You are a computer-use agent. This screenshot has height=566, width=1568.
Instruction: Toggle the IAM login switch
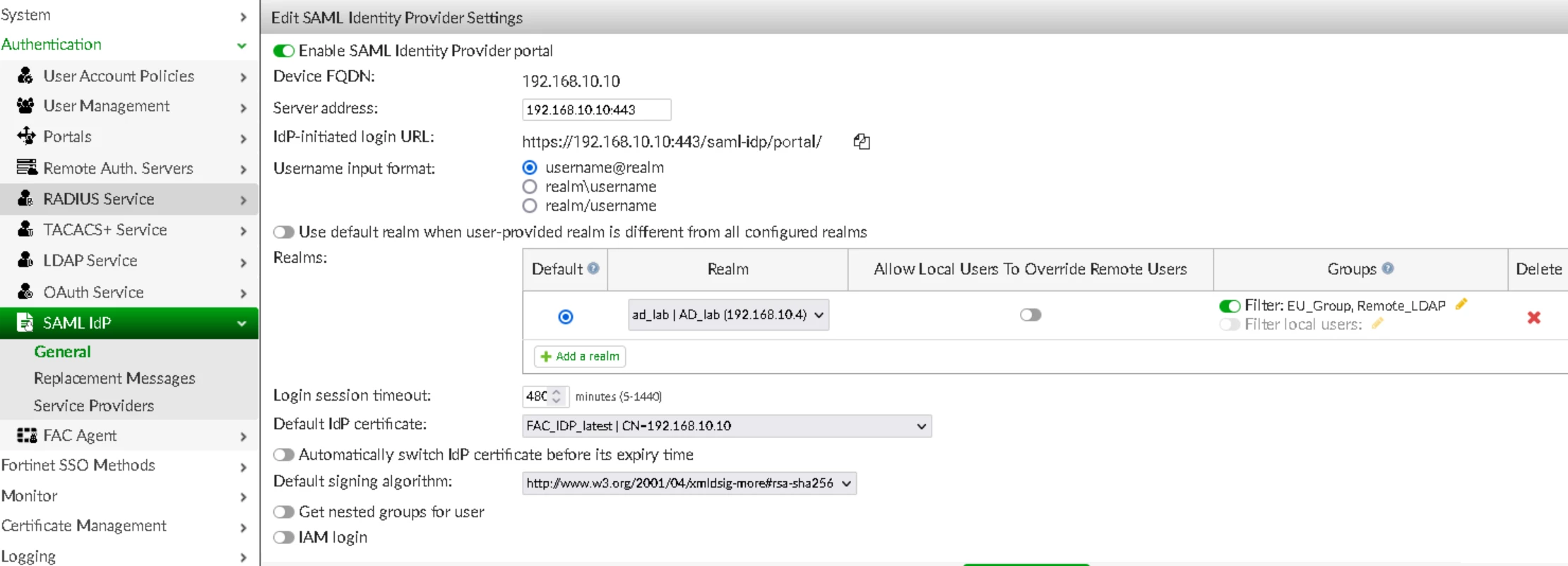point(284,537)
